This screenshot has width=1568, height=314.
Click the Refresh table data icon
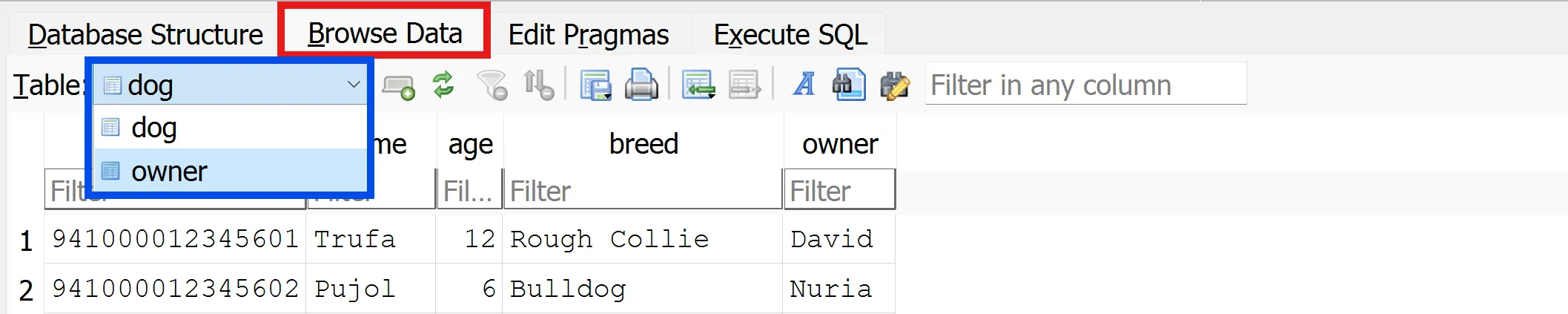click(443, 85)
